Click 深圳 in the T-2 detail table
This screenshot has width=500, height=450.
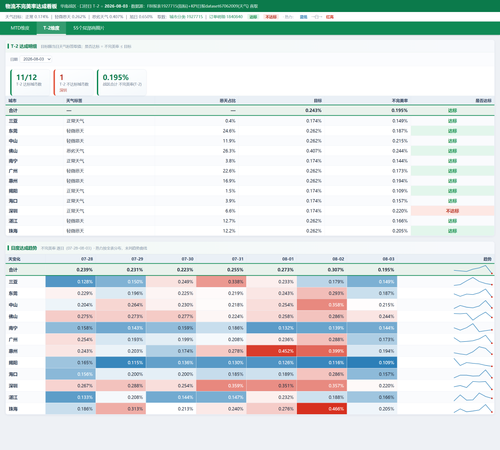(13, 211)
